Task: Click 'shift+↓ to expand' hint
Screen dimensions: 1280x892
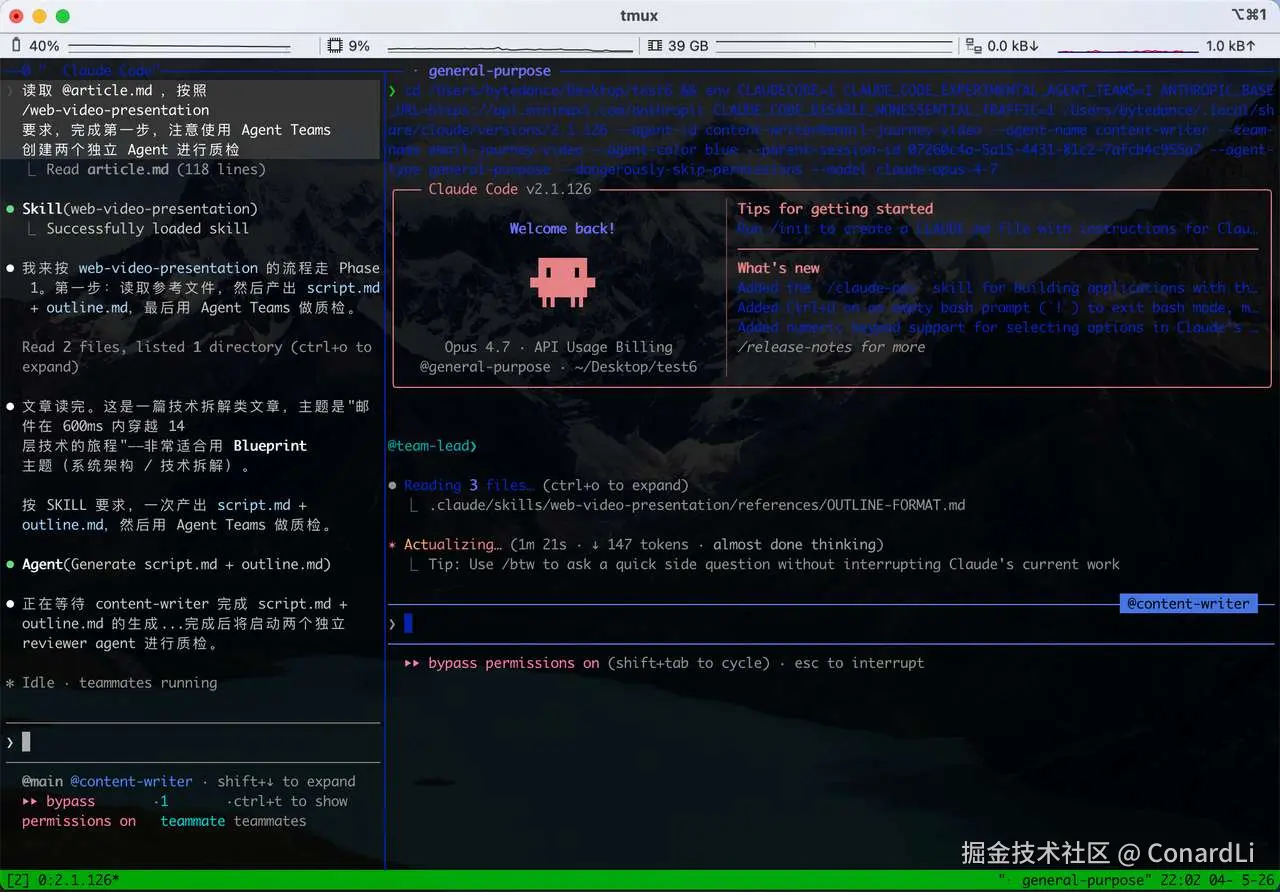Action: pyautogui.click(x=286, y=782)
